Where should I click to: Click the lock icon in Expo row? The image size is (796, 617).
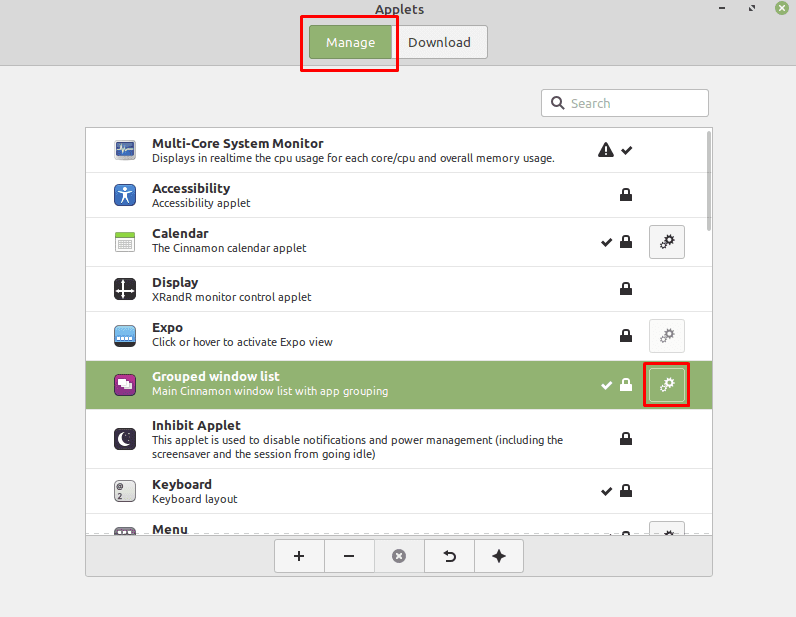point(626,335)
